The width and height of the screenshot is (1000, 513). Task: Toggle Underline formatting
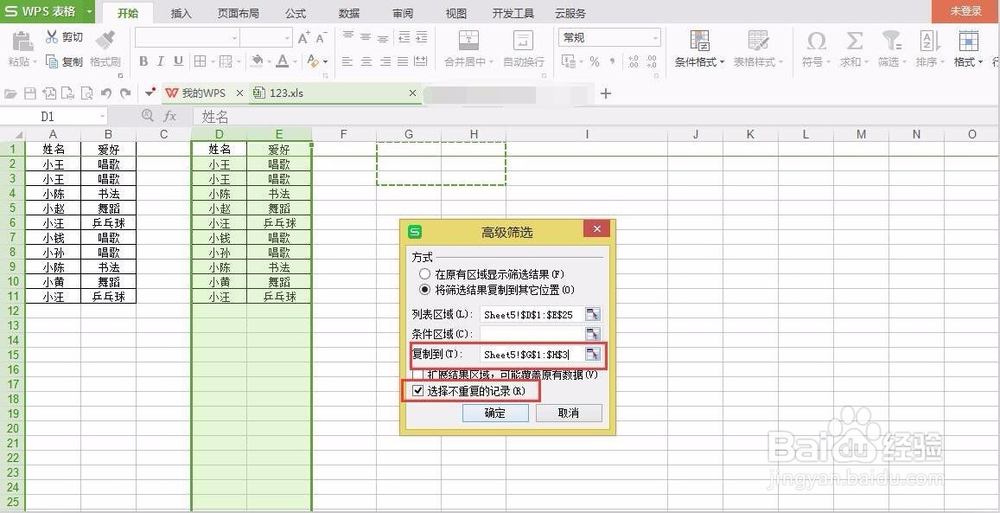point(179,62)
